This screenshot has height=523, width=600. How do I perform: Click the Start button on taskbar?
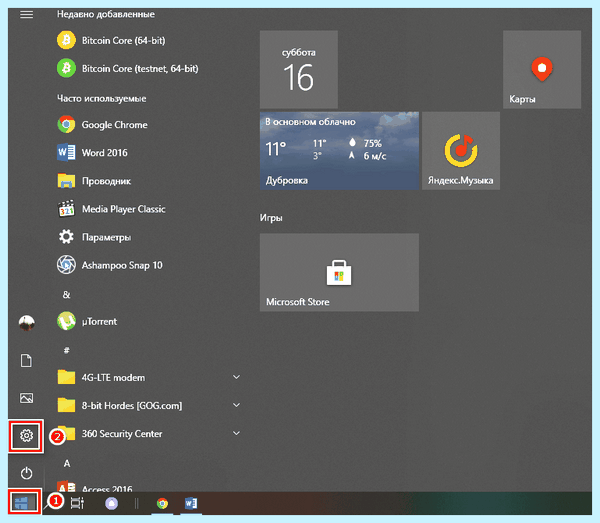[24, 502]
